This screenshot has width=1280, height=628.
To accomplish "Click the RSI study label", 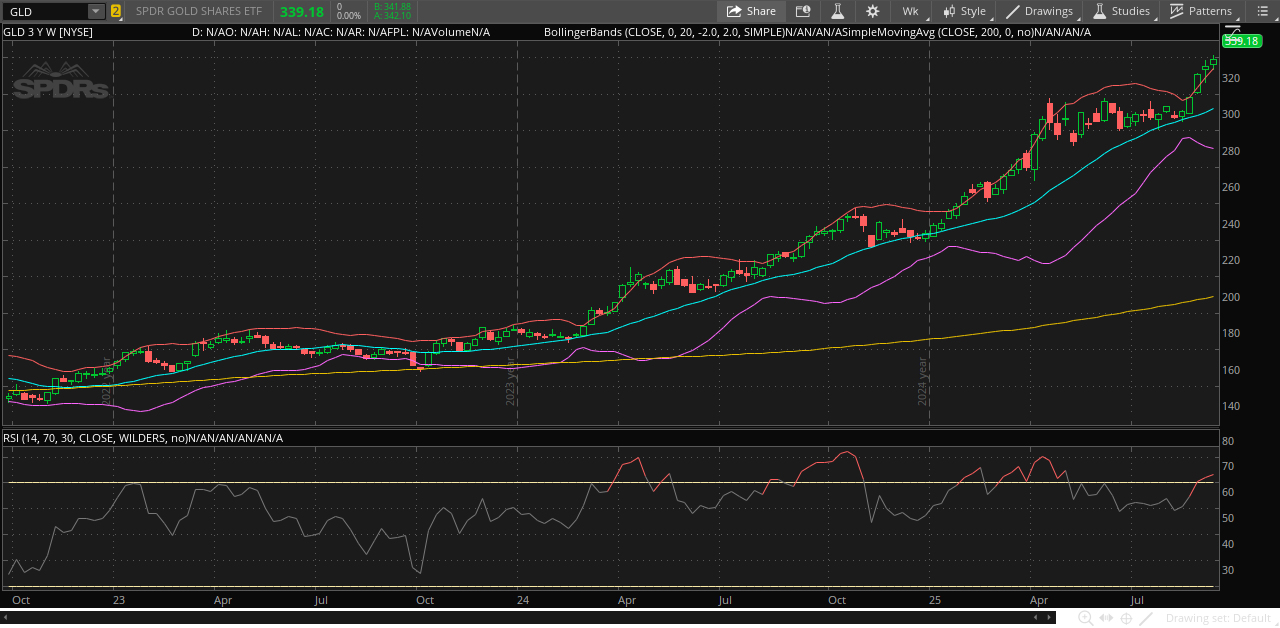I will coord(143,438).
